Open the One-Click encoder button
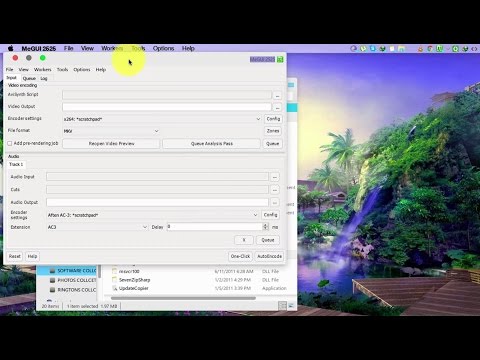This screenshot has height=360, width=480. [x=240, y=256]
